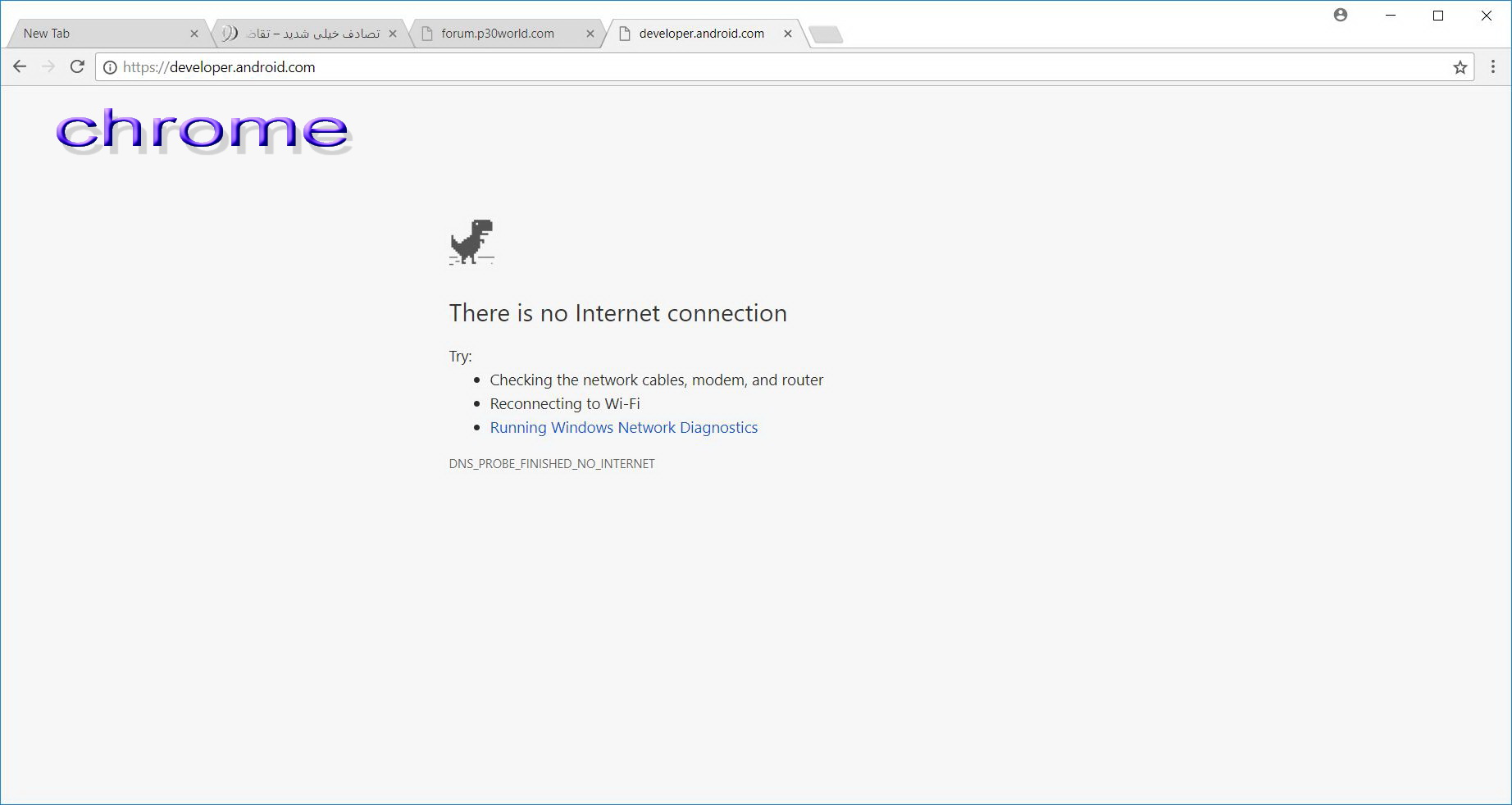Click the forward navigation arrow

tap(48, 67)
